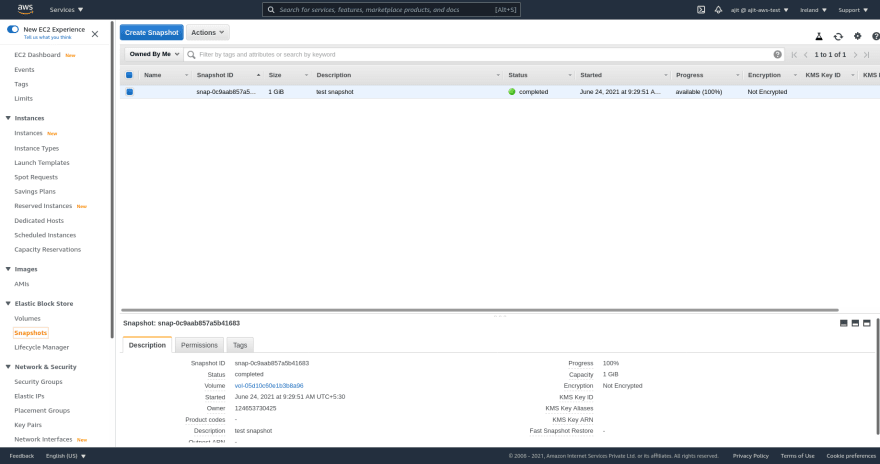Switch to the Tags tab
Screen dimensions: 880x464
pos(240,345)
